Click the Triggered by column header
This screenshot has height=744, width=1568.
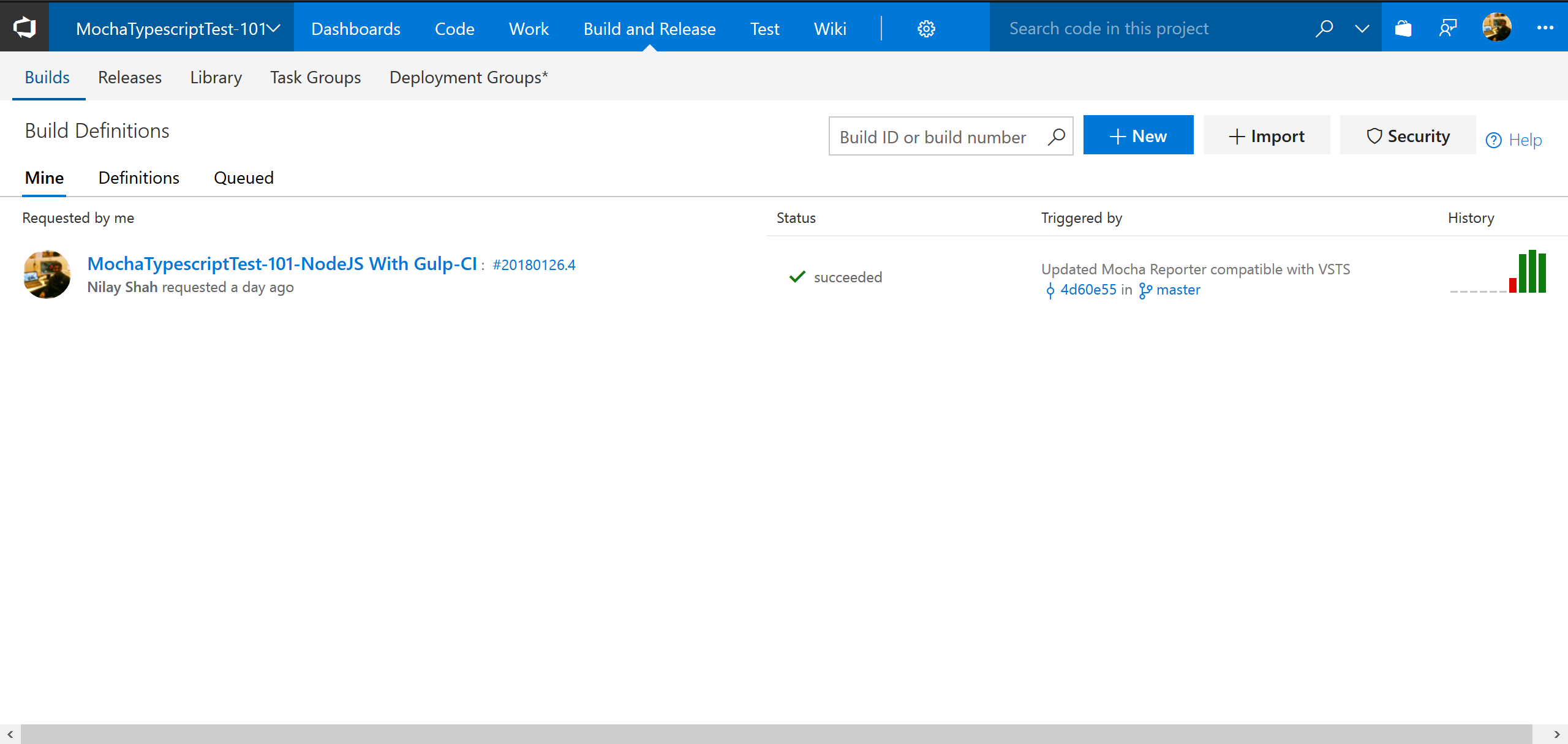[x=1082, y=218]
